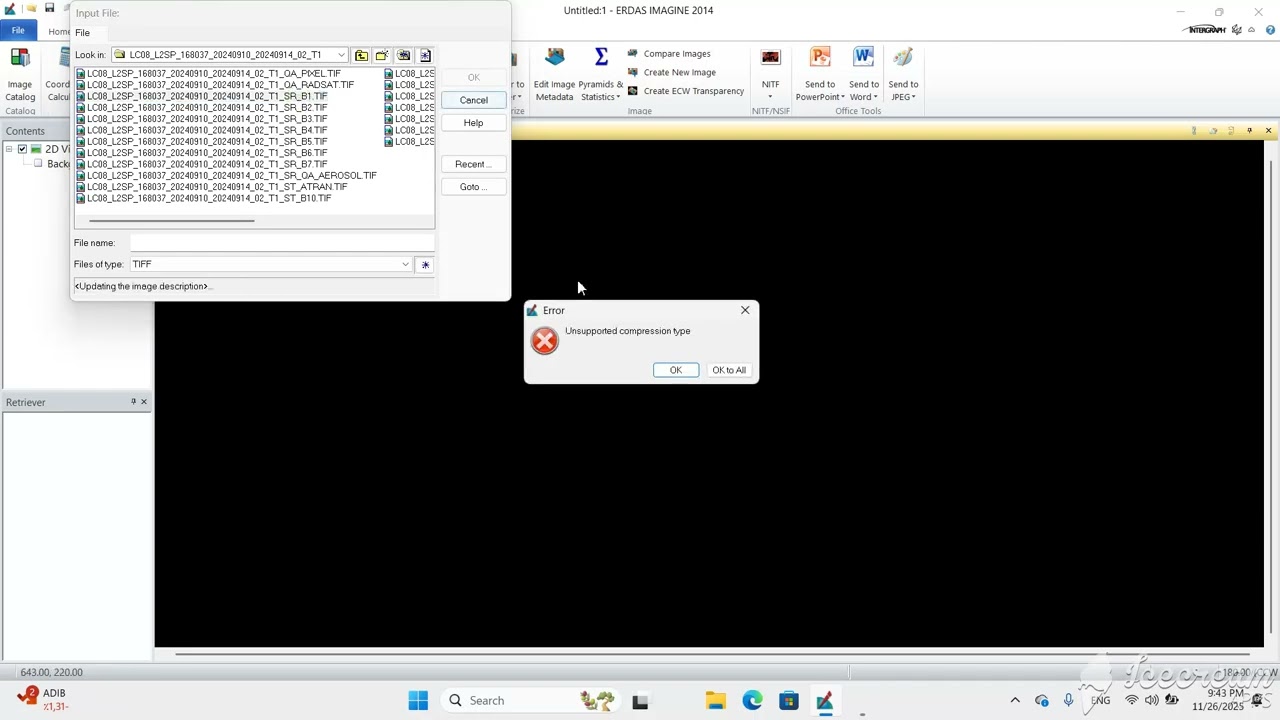Viewport: 1280px width, 720px height.
Task: Click Help in Input File dialog
Action: pyautogui.click(x=474, y=123)
